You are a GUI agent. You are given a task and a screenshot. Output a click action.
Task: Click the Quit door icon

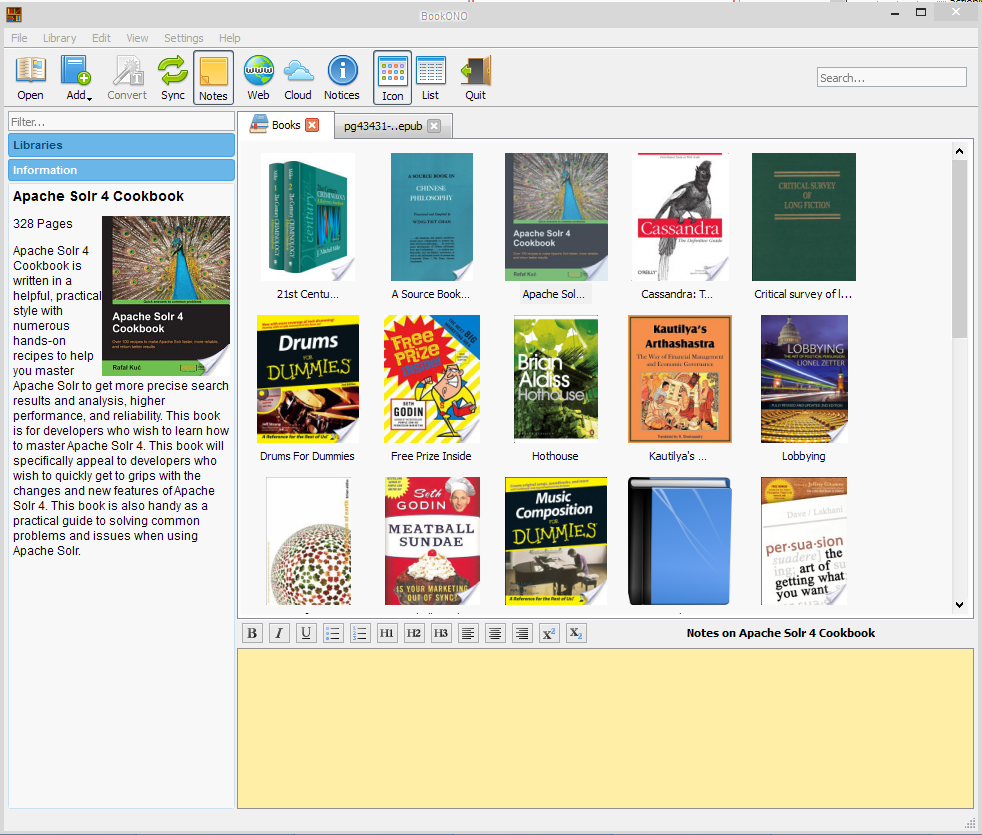pyautogui.click(x=475, y=78)
